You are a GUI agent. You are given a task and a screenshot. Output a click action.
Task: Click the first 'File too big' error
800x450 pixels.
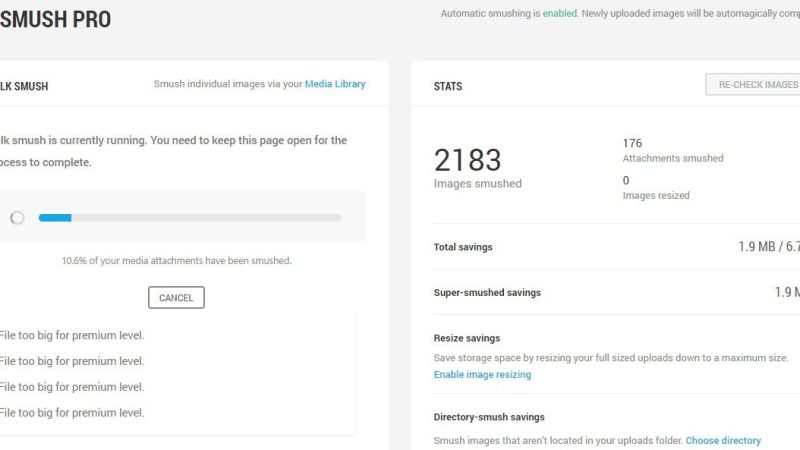72,335
